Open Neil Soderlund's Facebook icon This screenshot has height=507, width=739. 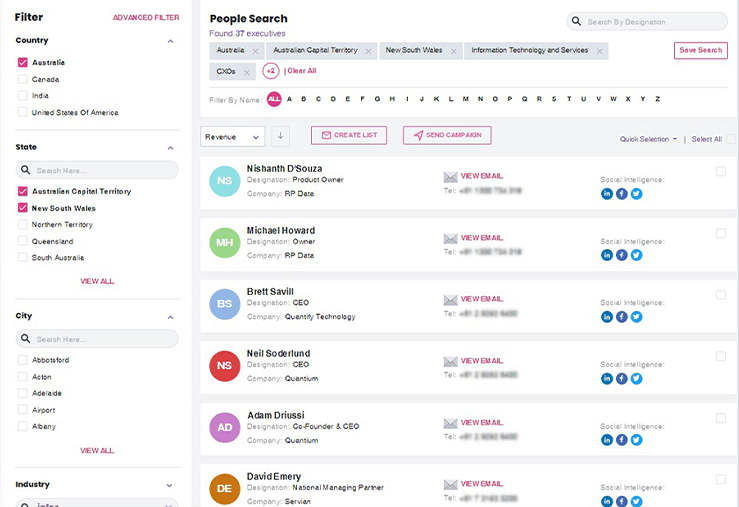(622, 378)
